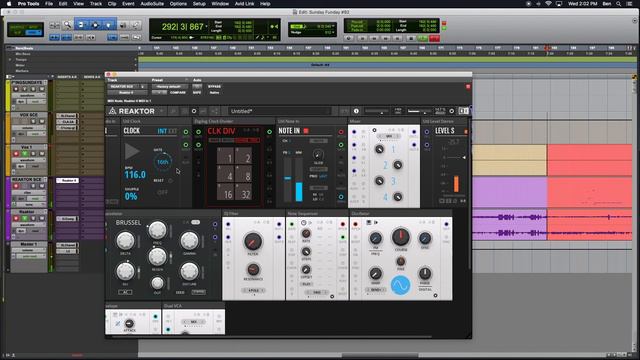The image size is (640, 360).
Task: Click the Pro Tools record button in transport
Action: 435,38
